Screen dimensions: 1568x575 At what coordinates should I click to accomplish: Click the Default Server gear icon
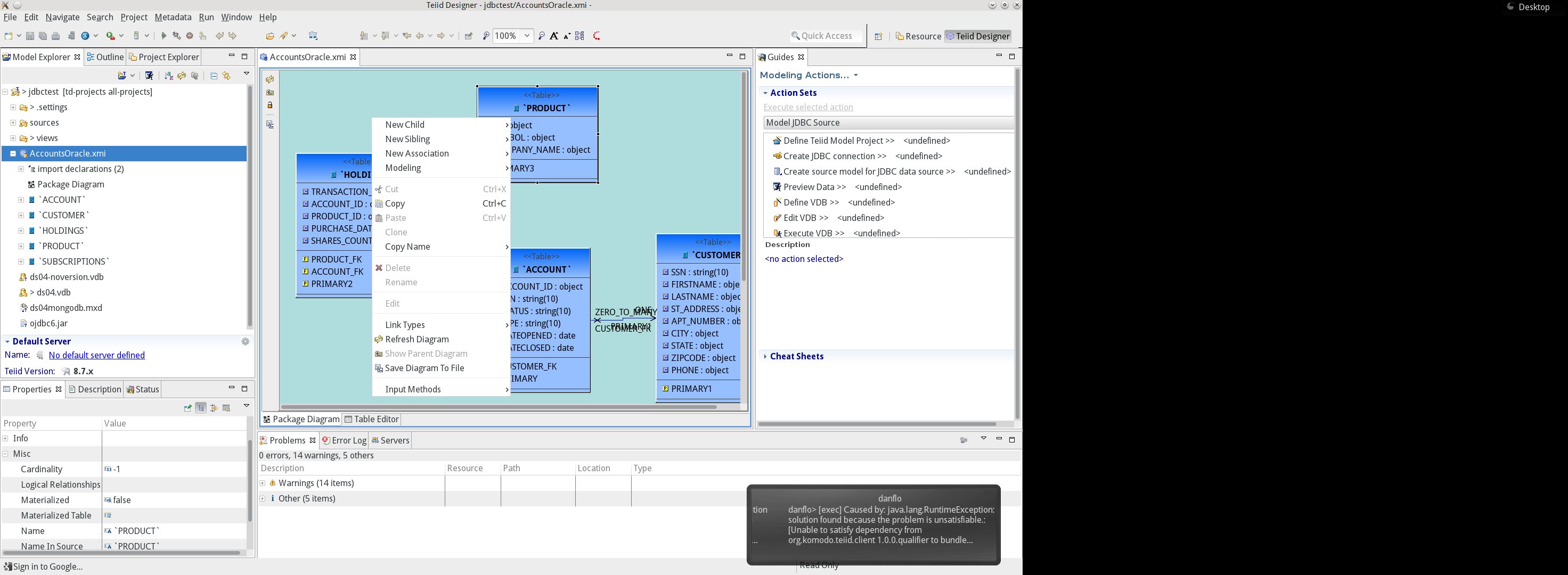(x=246, y=341)
